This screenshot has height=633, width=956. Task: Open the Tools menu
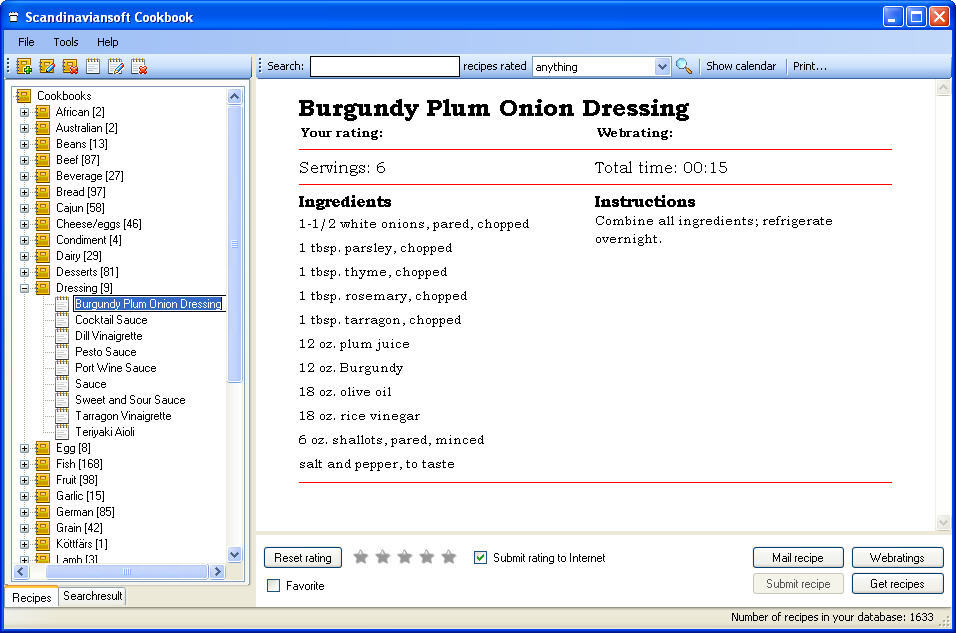(x=66, y=42)
